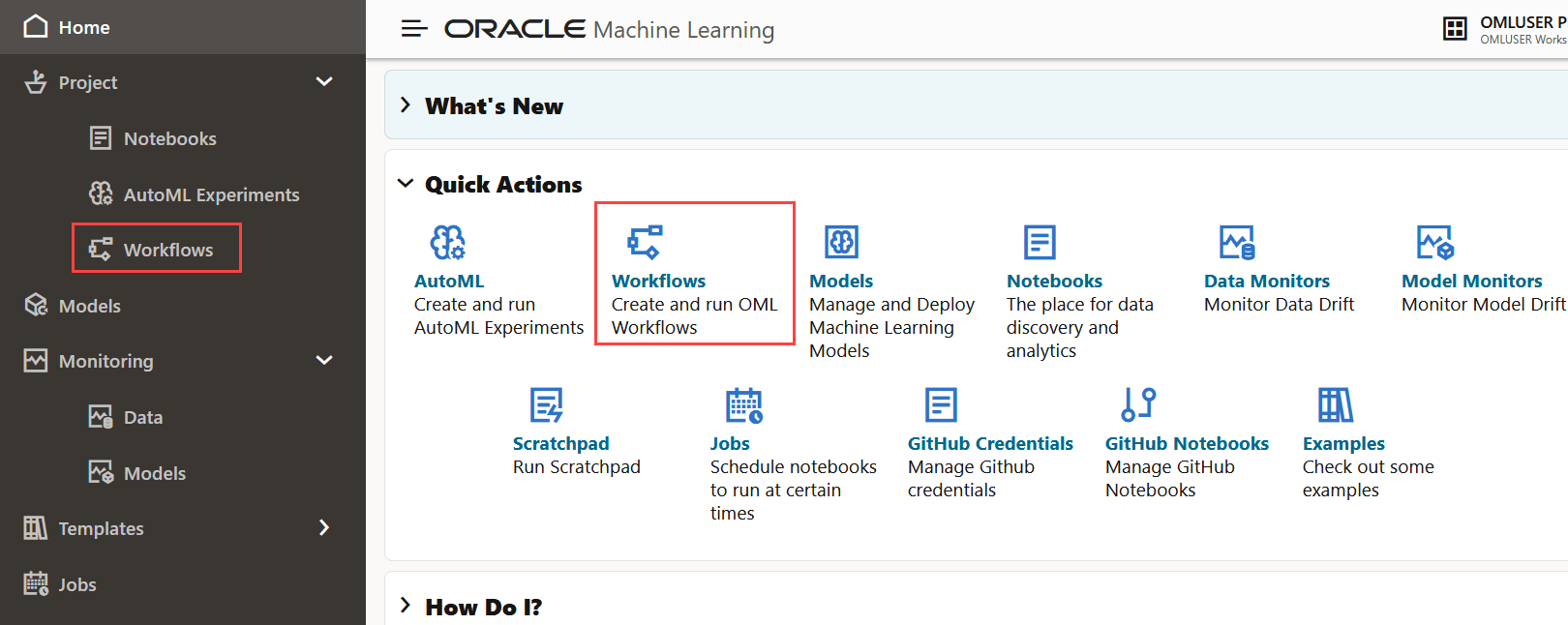Click the GitHub Credentials icon
1568x625 pixels.
tap(941, 404)
